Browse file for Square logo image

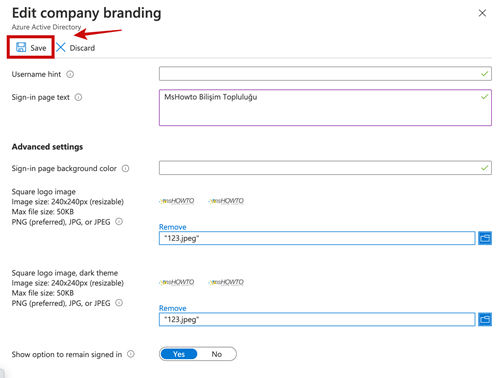[485, 238]
